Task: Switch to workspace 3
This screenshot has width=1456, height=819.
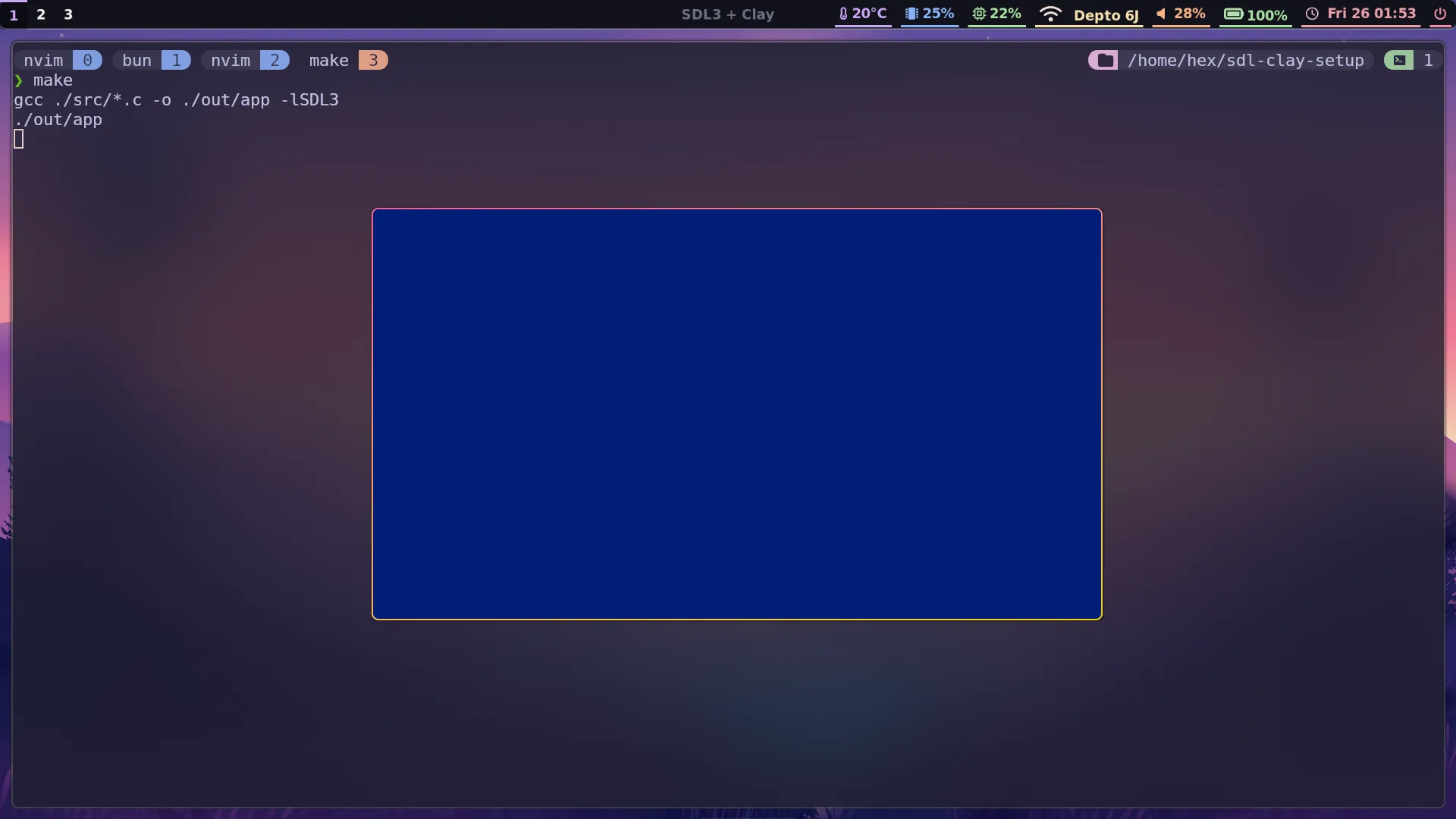Action: [68, 14]
